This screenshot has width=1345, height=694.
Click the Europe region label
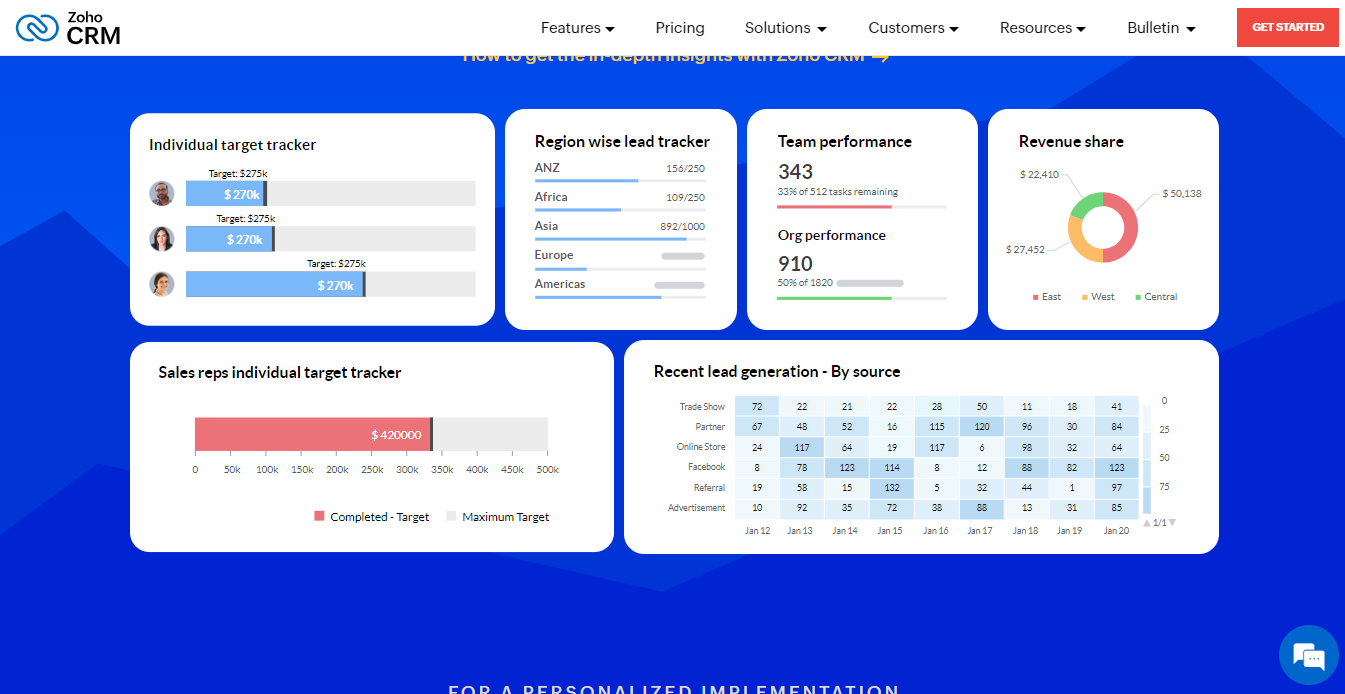pyautogui.click(x=554, y=255)
